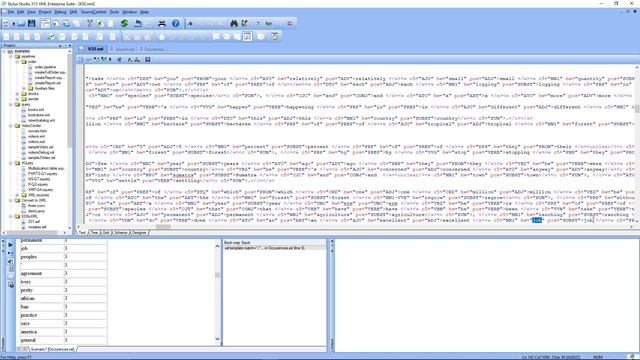
Task: Select movies.html in project tree
Action: [x=37, y=131]
